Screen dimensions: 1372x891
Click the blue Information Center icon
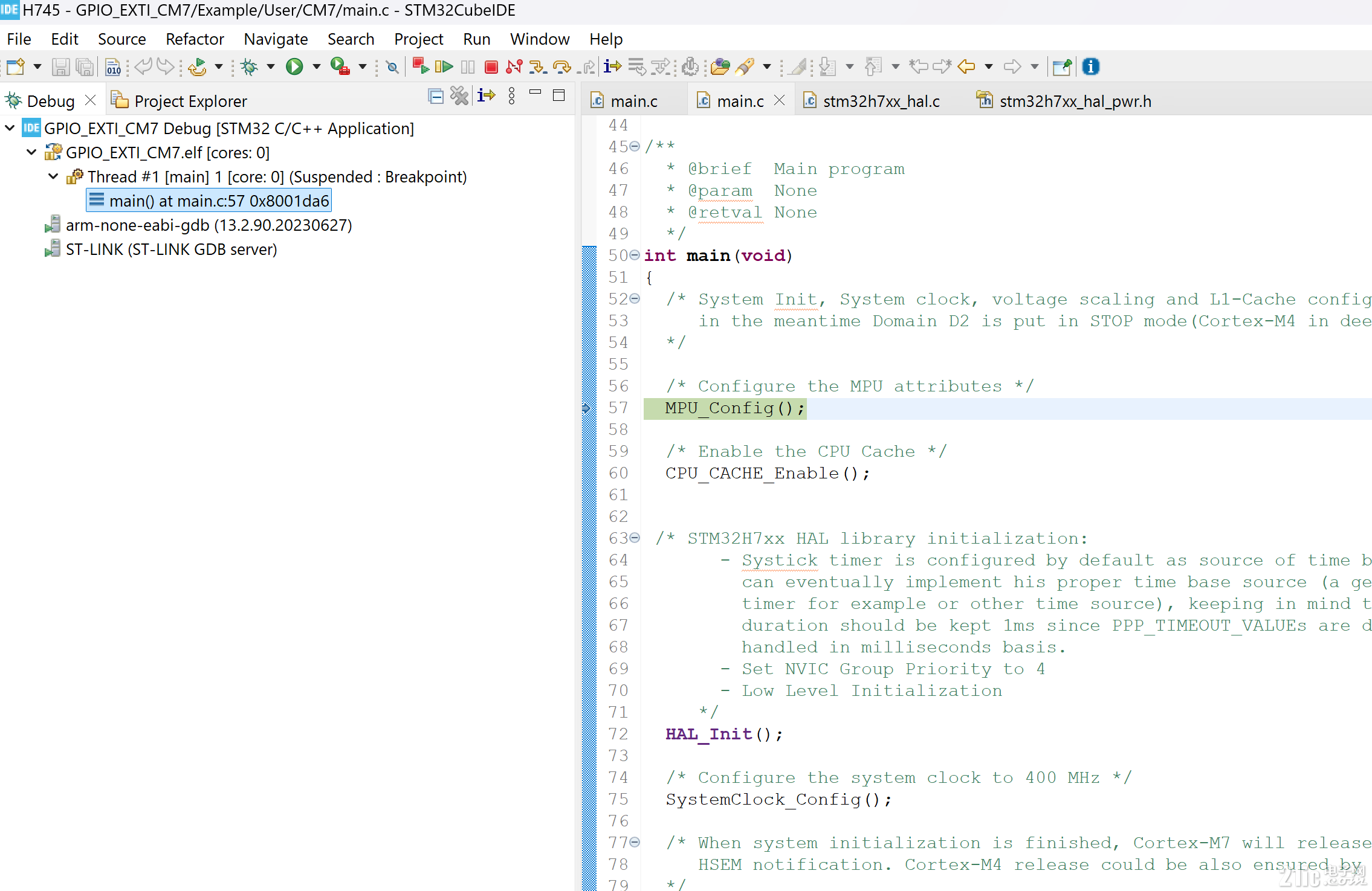click(x=1090, y=66)
